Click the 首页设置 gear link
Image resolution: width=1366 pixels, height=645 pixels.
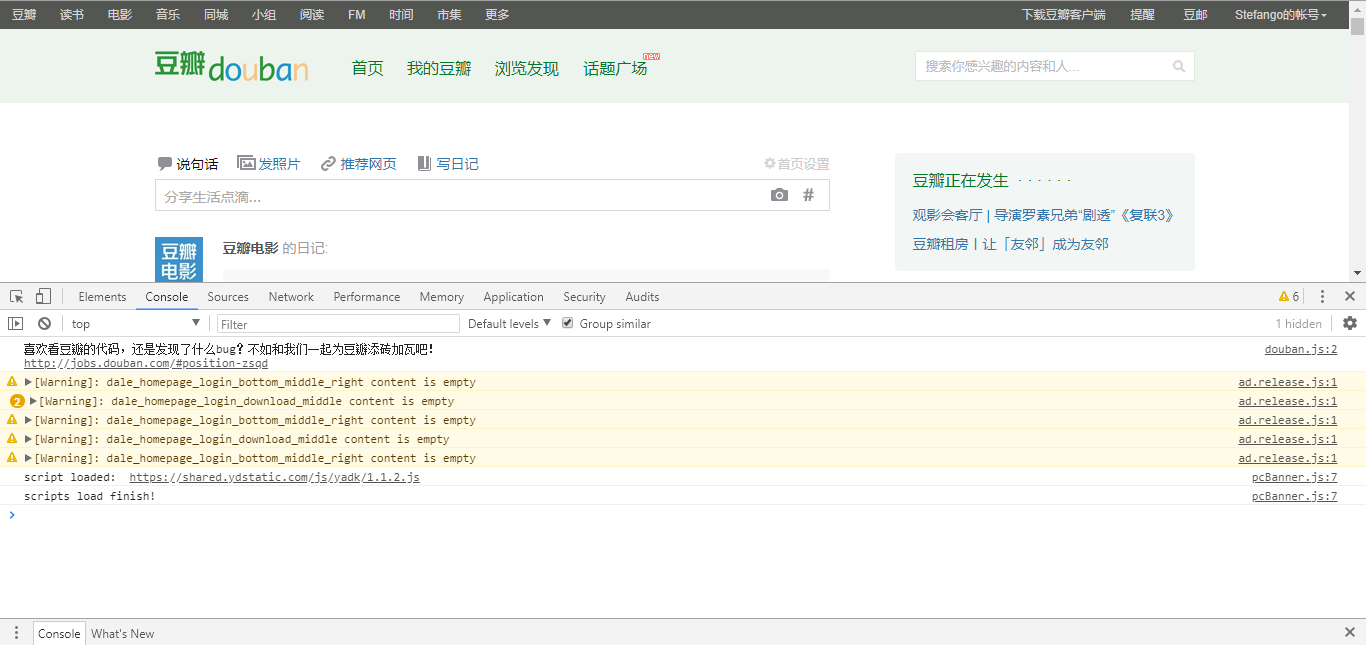point(796,164)
